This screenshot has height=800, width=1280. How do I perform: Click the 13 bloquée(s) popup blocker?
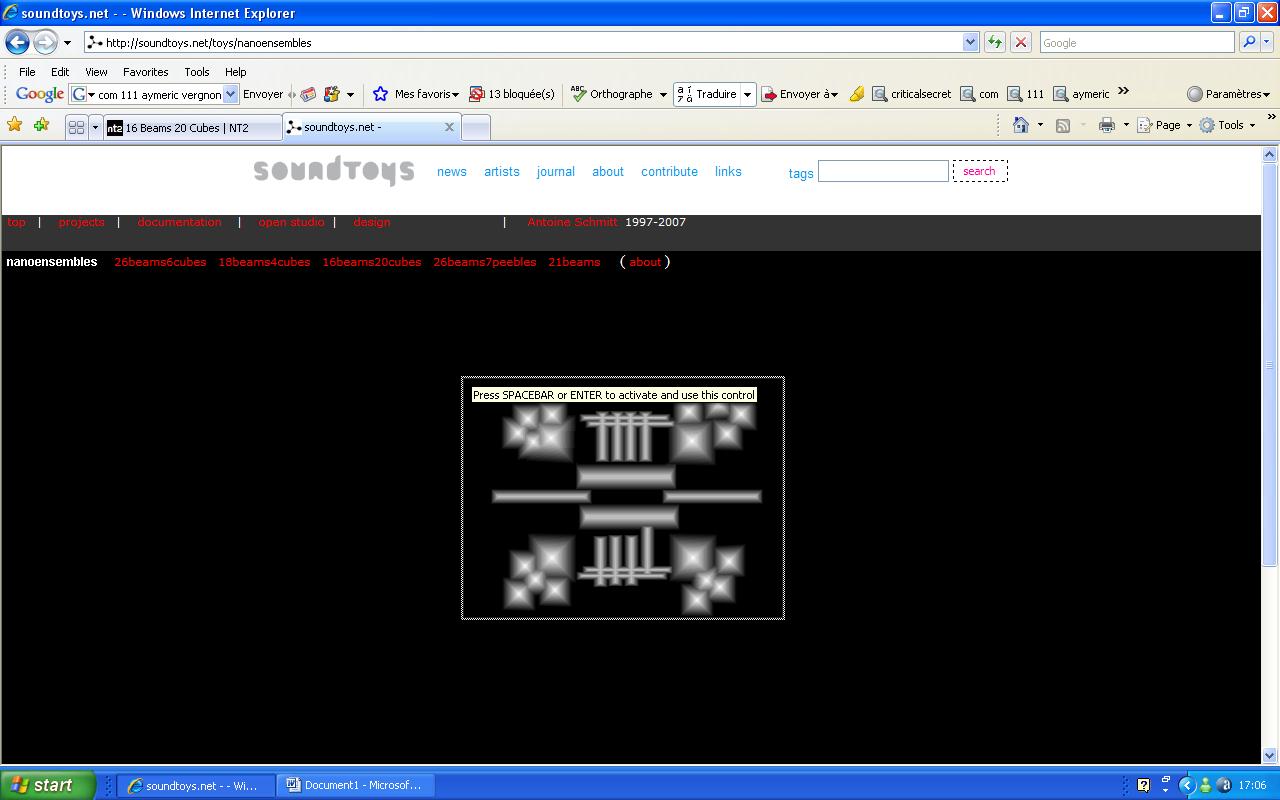[512, 94]
